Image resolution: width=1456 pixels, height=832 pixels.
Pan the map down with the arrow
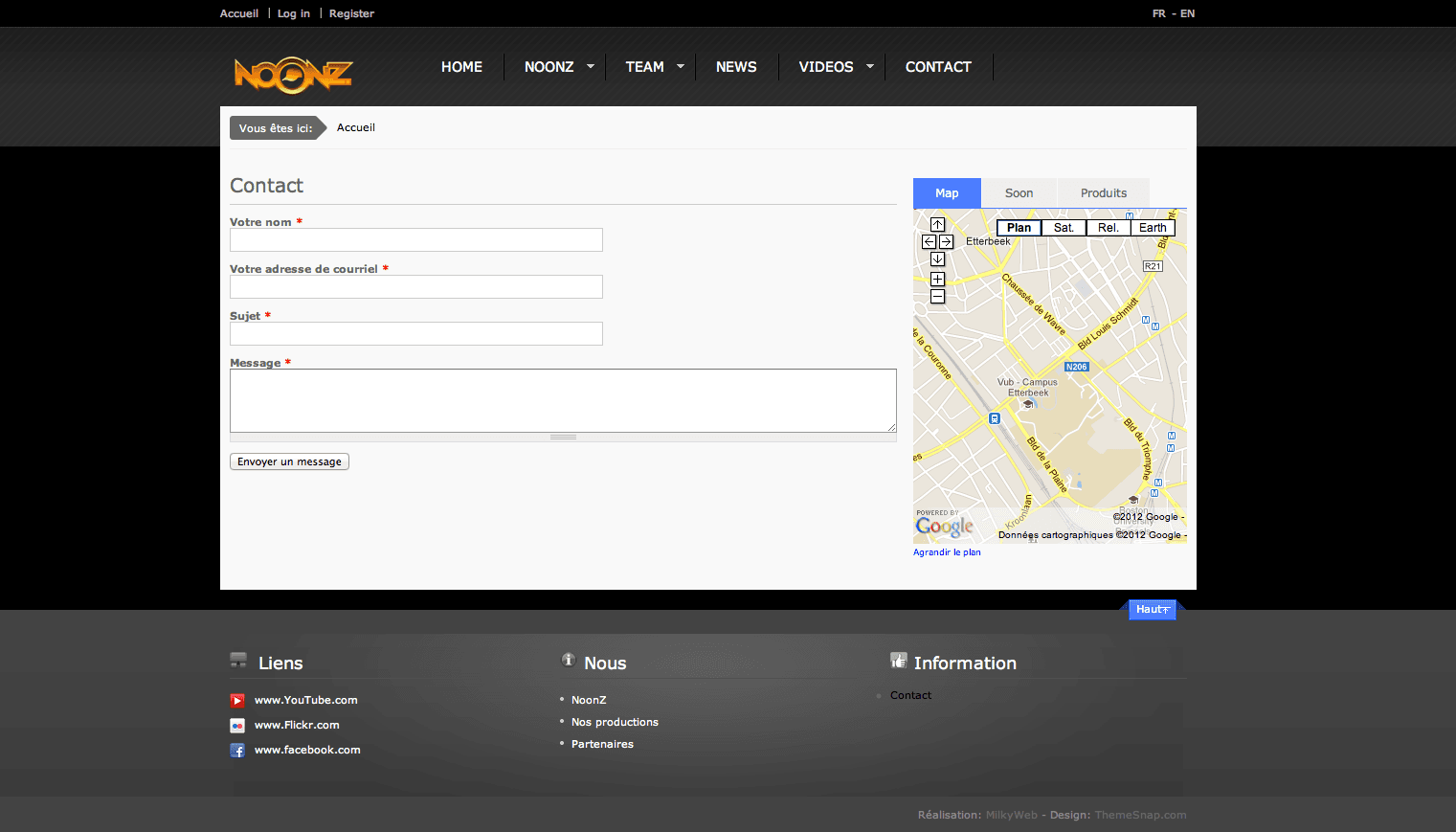click(x=937, y=259)
